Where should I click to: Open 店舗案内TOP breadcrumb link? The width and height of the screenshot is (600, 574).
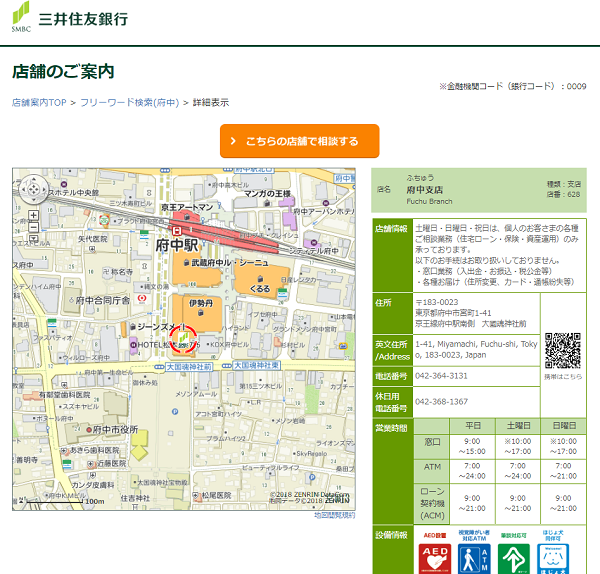point(39,103)
